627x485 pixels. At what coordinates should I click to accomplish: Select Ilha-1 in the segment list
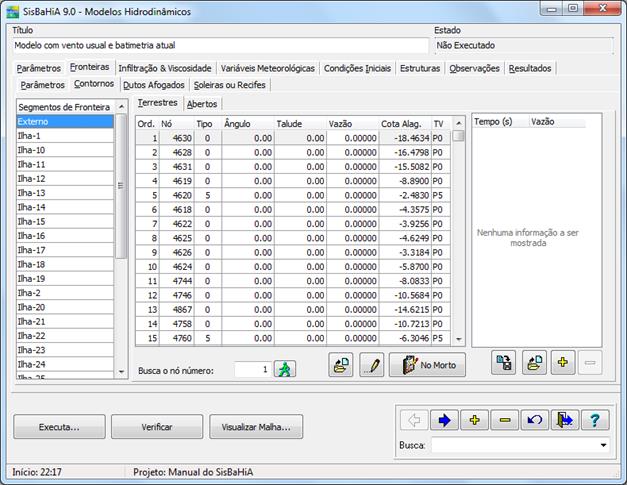[x=65, y=136]
